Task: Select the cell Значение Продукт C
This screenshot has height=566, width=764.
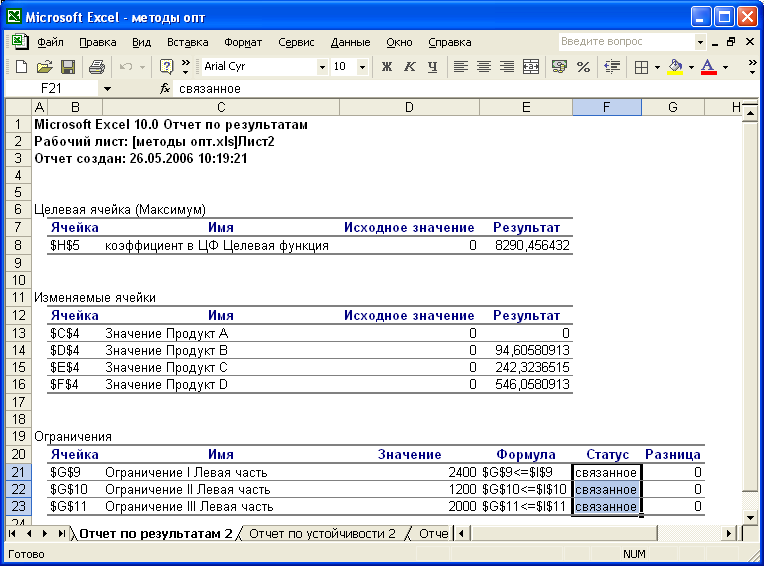Action: (x=221, y=367)
